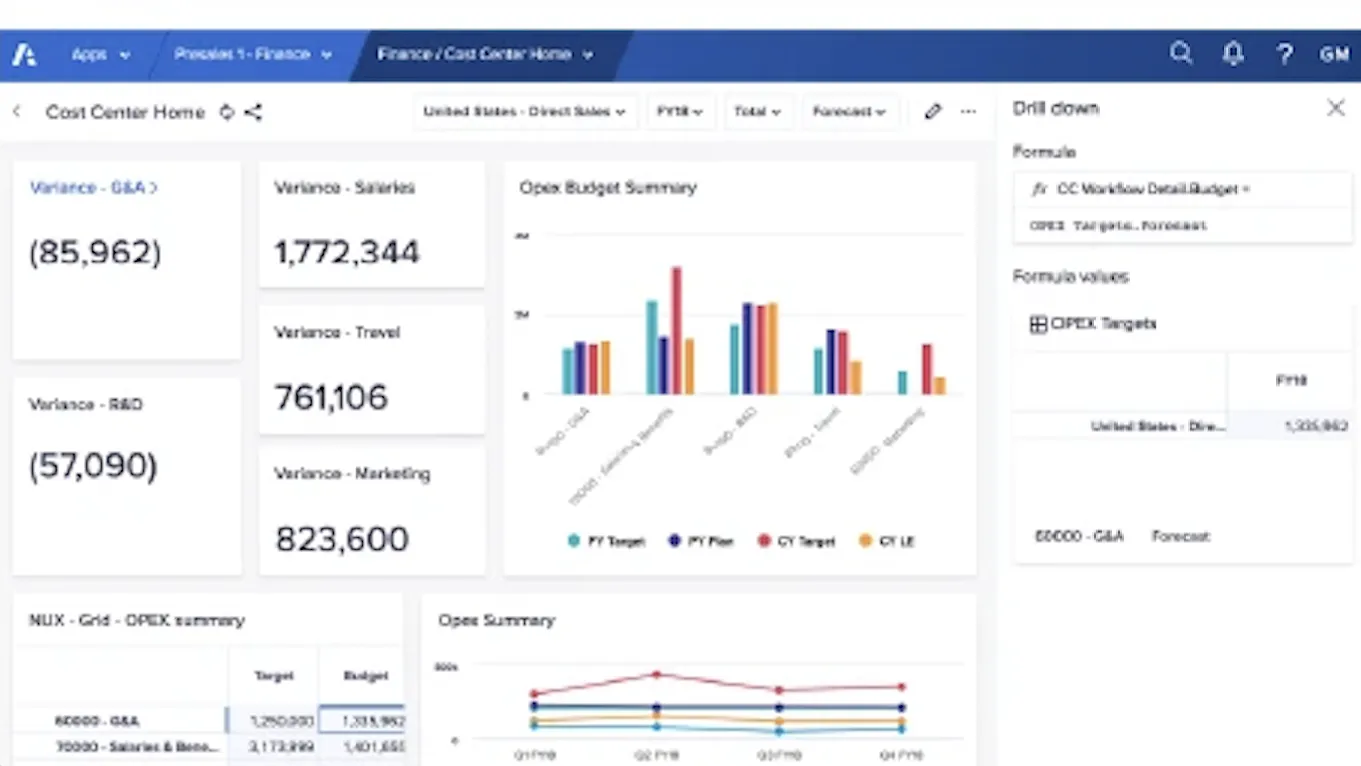
Task: Click the Anaplan logo in the top bar
Action: 23,54
